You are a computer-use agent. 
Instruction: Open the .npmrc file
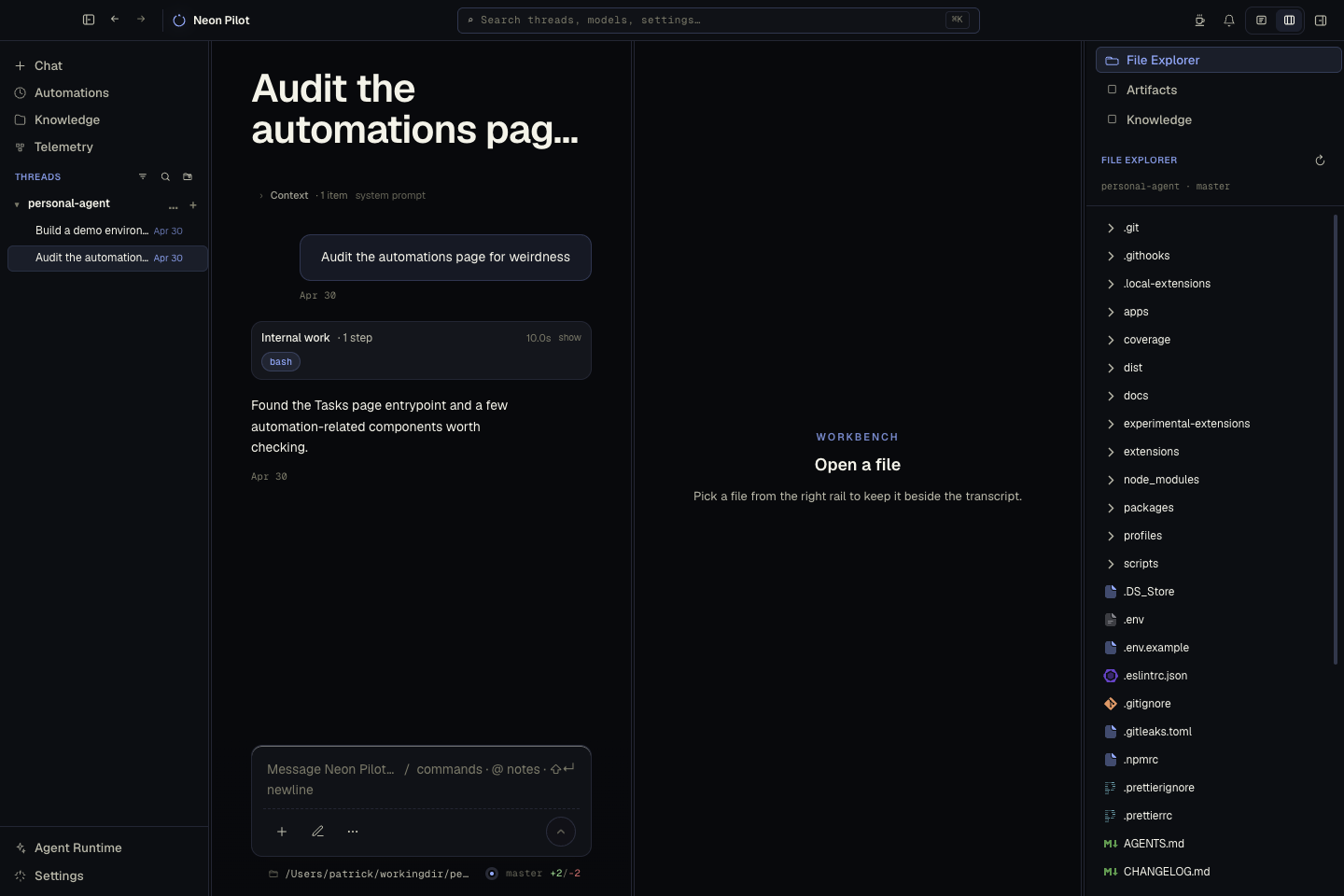tap(1213, 760)
